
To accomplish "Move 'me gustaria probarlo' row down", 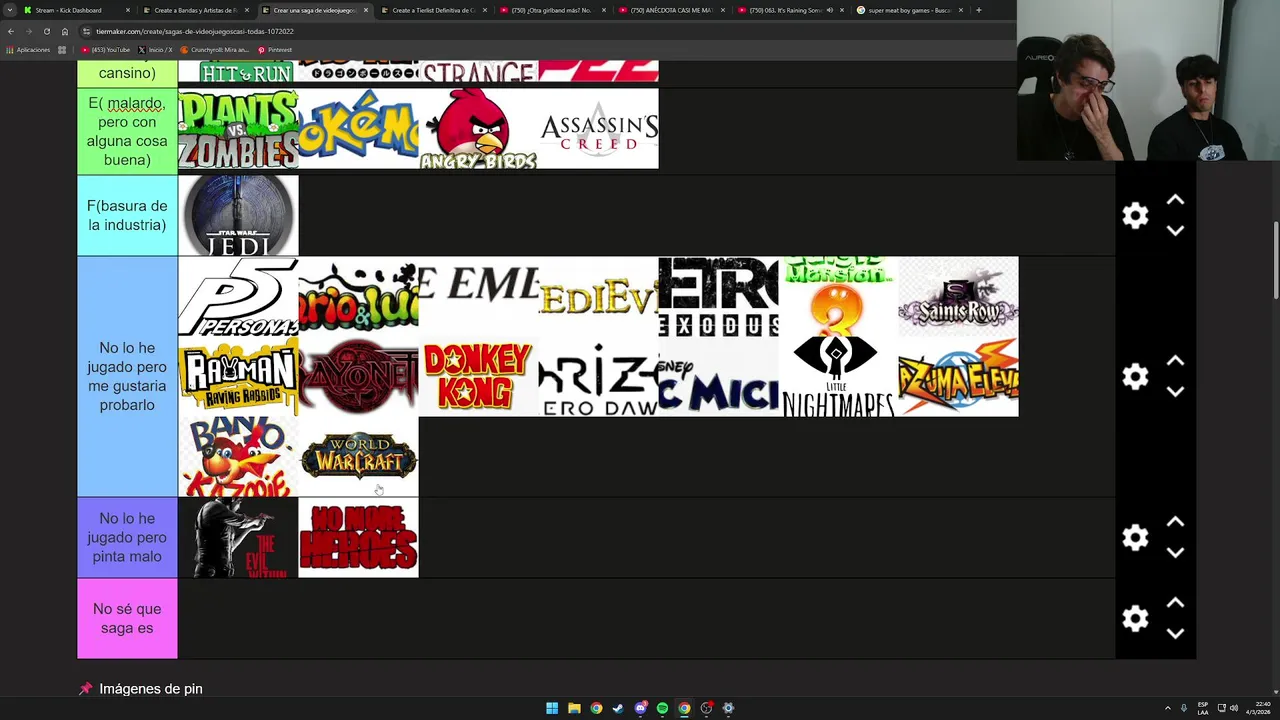I will (1176, 391).
